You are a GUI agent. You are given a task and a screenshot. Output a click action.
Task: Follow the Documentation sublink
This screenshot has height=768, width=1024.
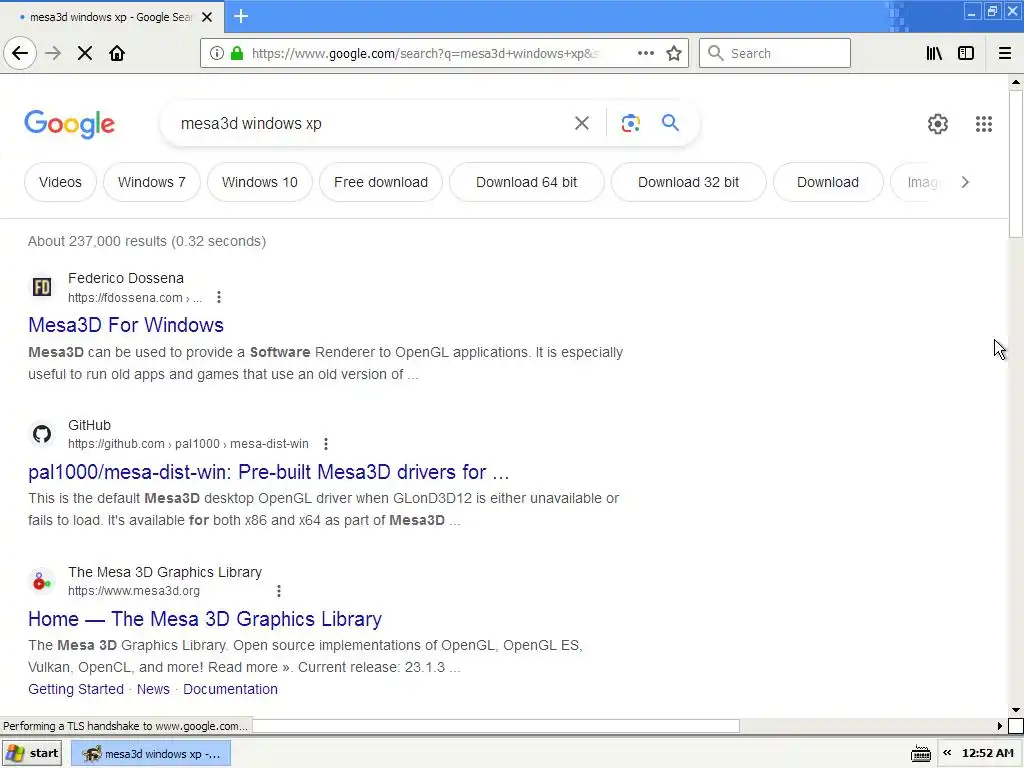pos(230,689)
